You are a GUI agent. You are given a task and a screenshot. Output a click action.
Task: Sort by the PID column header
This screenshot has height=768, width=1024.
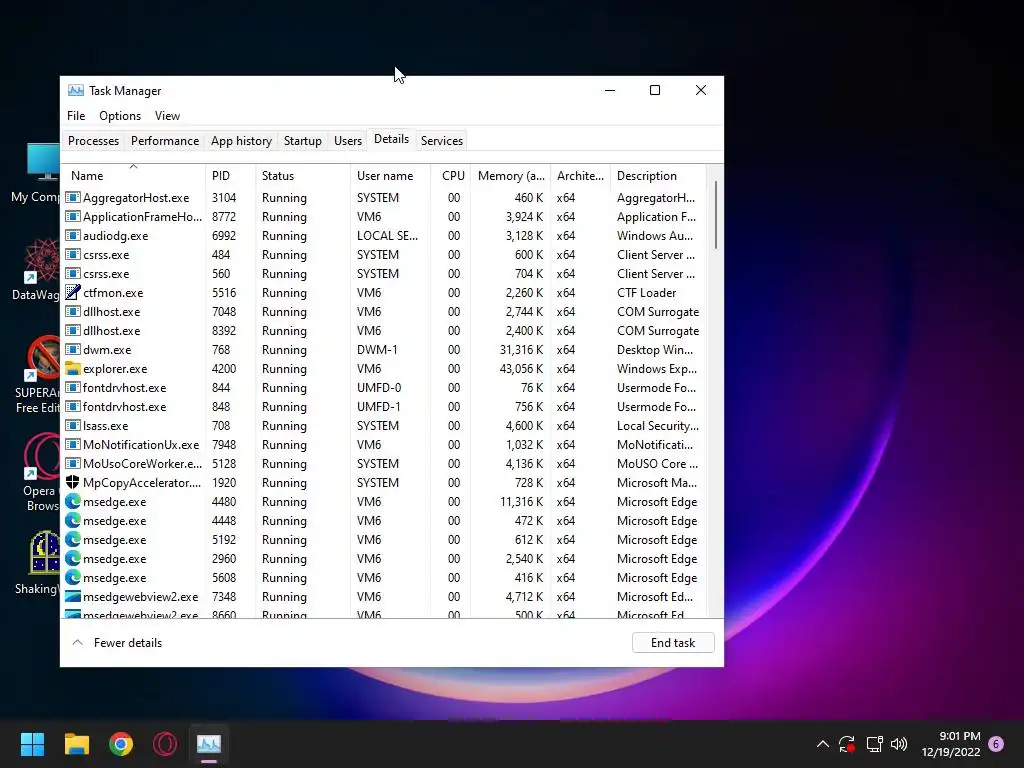click(x=230, y=175)
